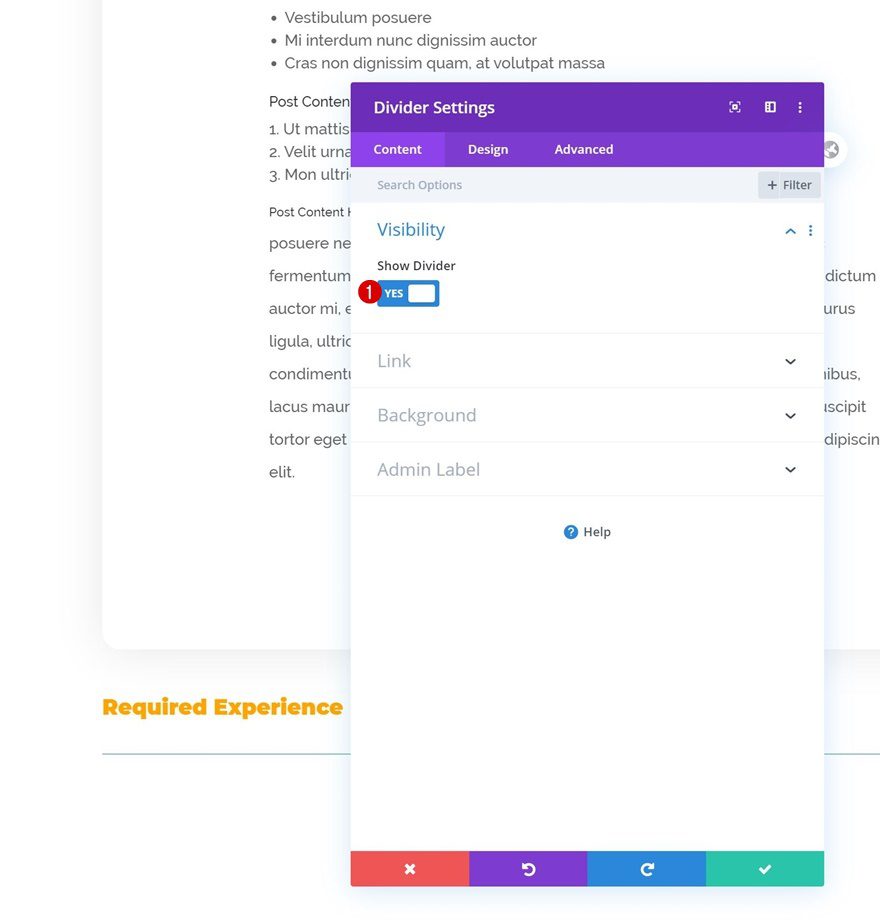Screen dimensions: 880x924
Task: Save settings with the green checkmark
Action: coord(765,869)
